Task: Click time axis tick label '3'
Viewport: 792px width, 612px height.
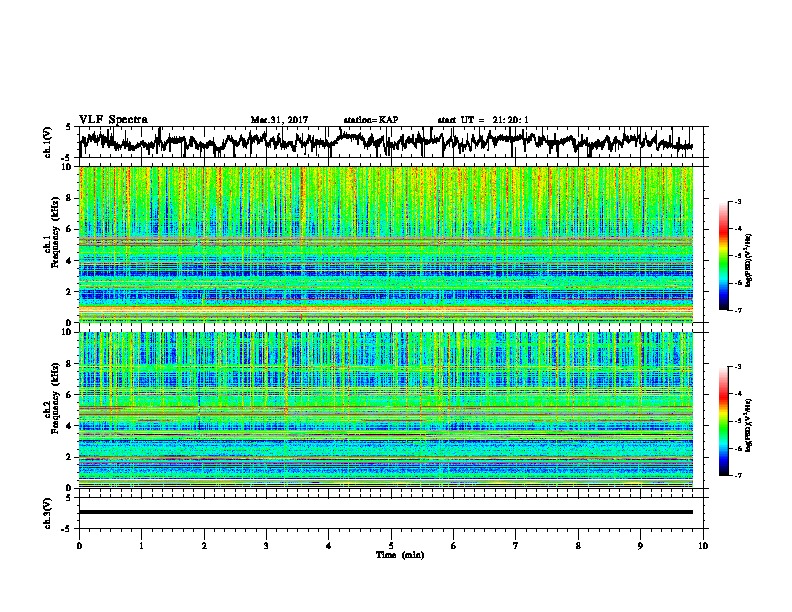Action: 266,546
